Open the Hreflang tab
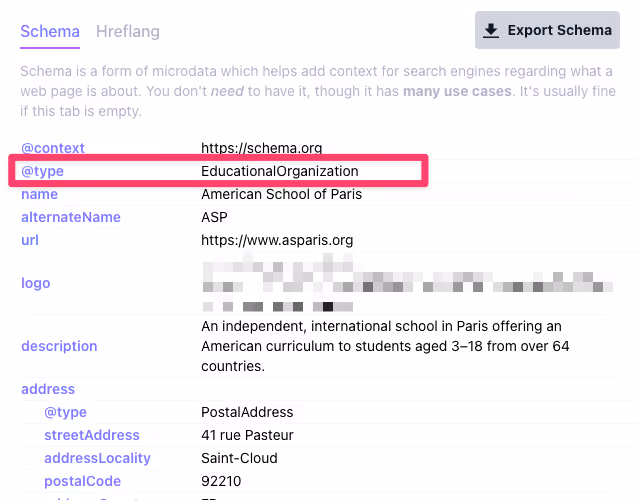The image size is (638, 500). point(128,32)
